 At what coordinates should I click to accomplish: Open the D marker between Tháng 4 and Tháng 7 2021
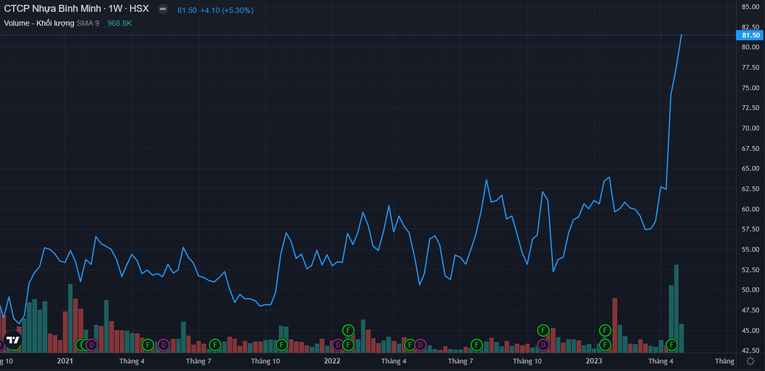(163, 345)
